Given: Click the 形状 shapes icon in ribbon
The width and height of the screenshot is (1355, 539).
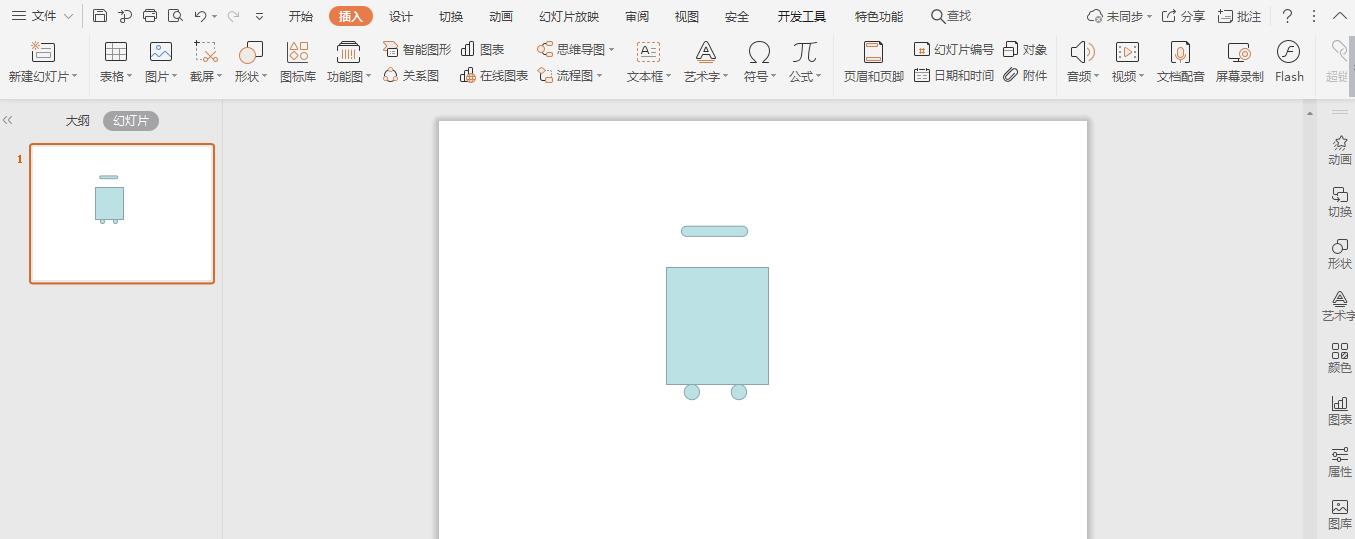Looking at the screenshot, I should 251,52.
